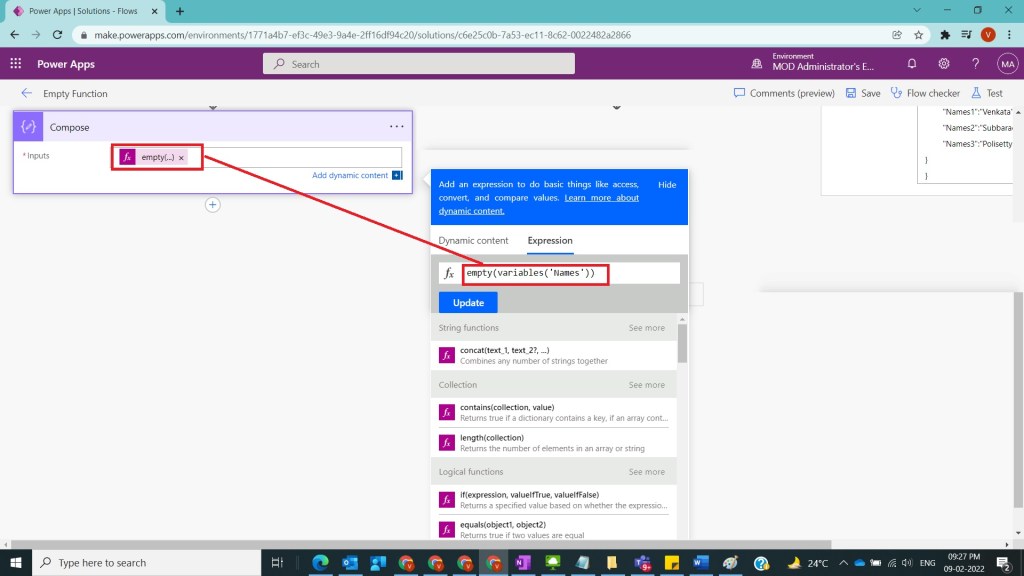
Task: Click the plus icon below Compose
Action: (x=212, y=205)
